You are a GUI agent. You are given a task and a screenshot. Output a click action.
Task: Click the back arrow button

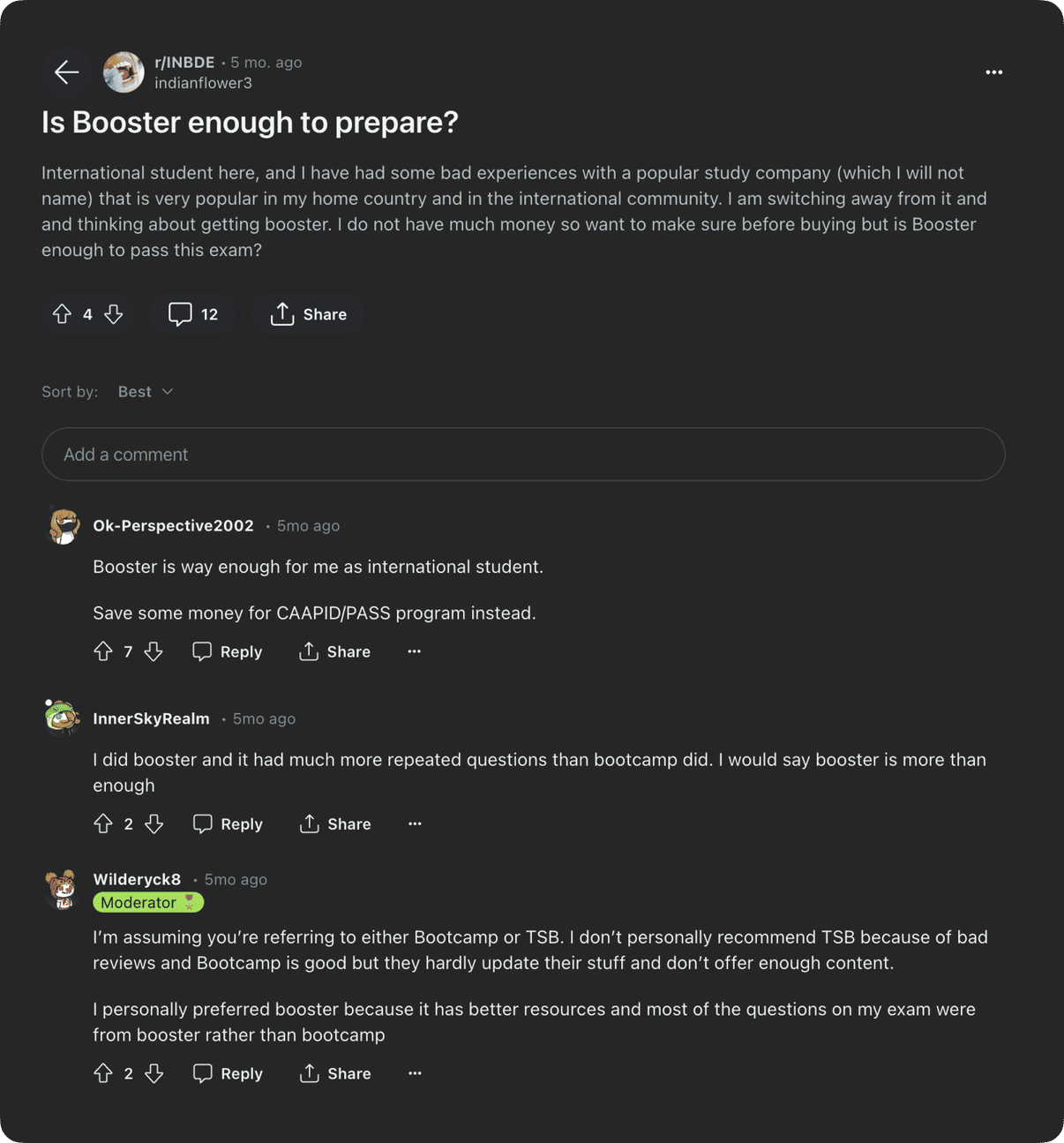click(66, 72)
